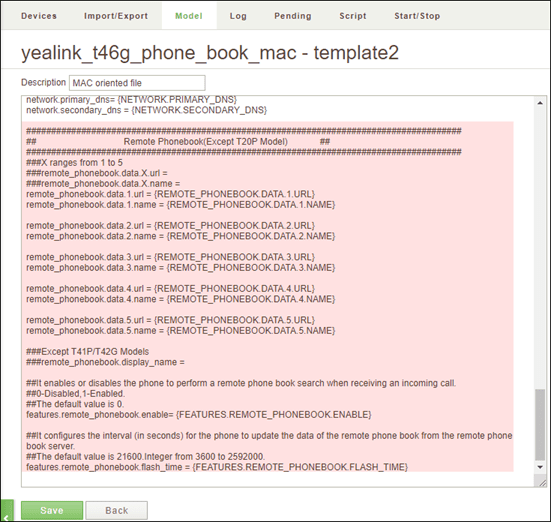The image size is (551, 522).
Task: Click the remote_phonebook.data.3.url line
Action: click(x=170, y=257)
